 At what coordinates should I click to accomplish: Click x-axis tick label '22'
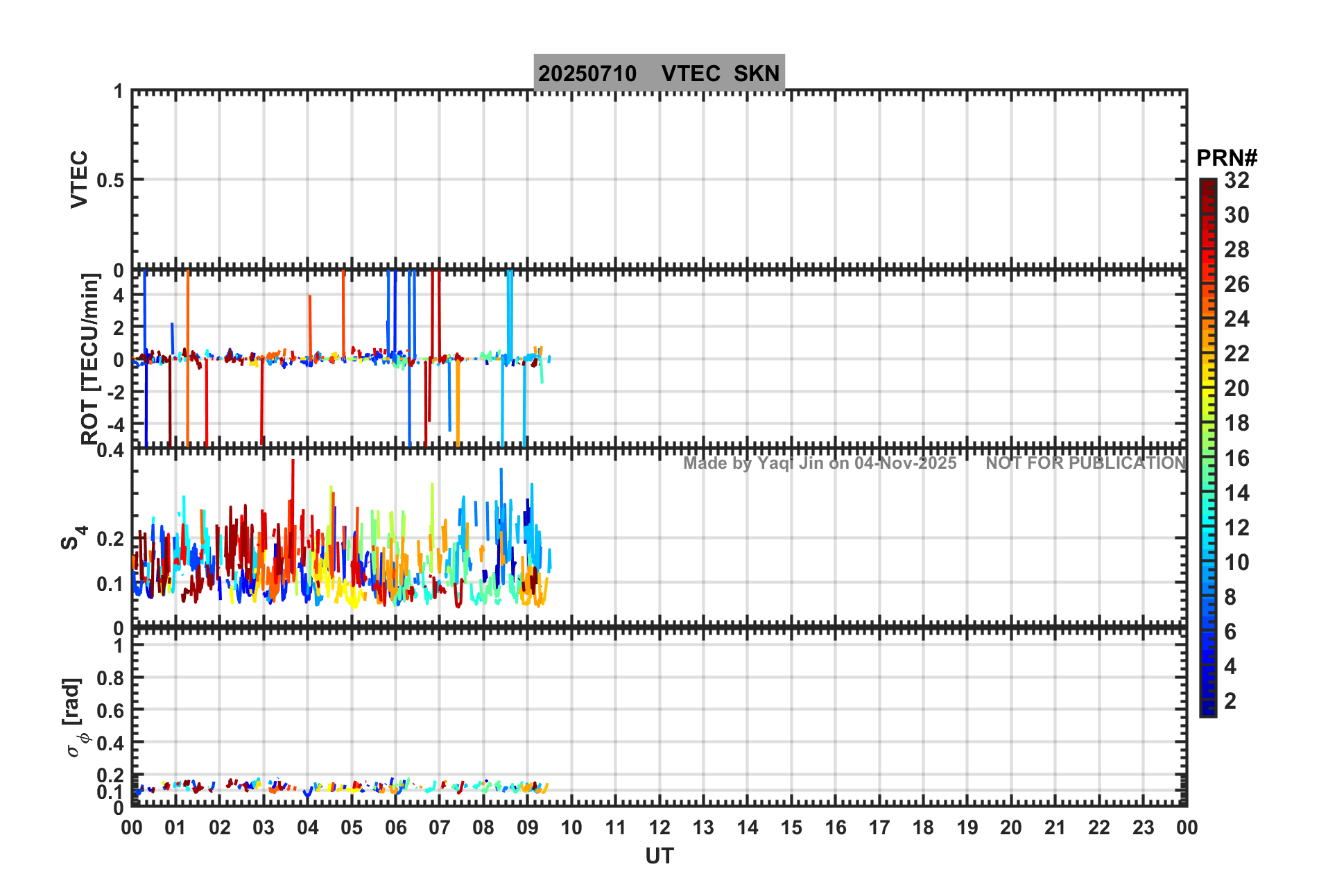click(x=1099, y=827)
